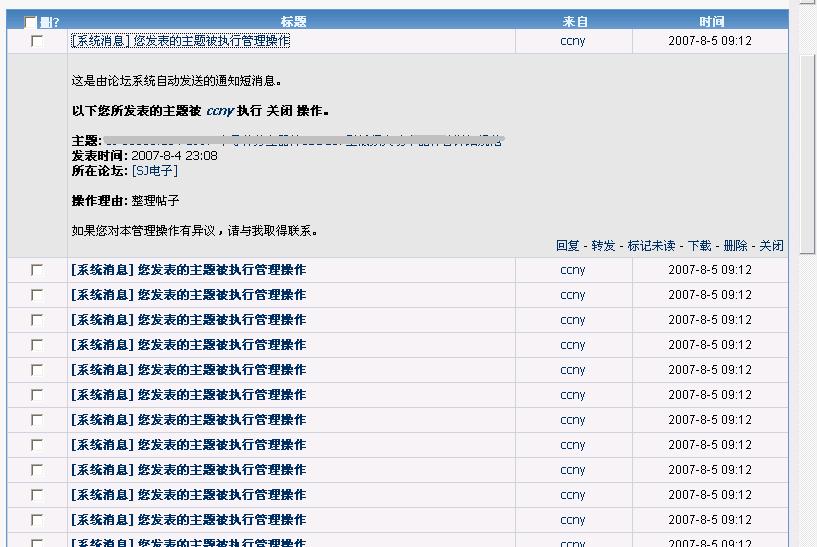
Task: Tick the select-all checkbox in header
Action: pyautogui.click(x=30, y=22)
